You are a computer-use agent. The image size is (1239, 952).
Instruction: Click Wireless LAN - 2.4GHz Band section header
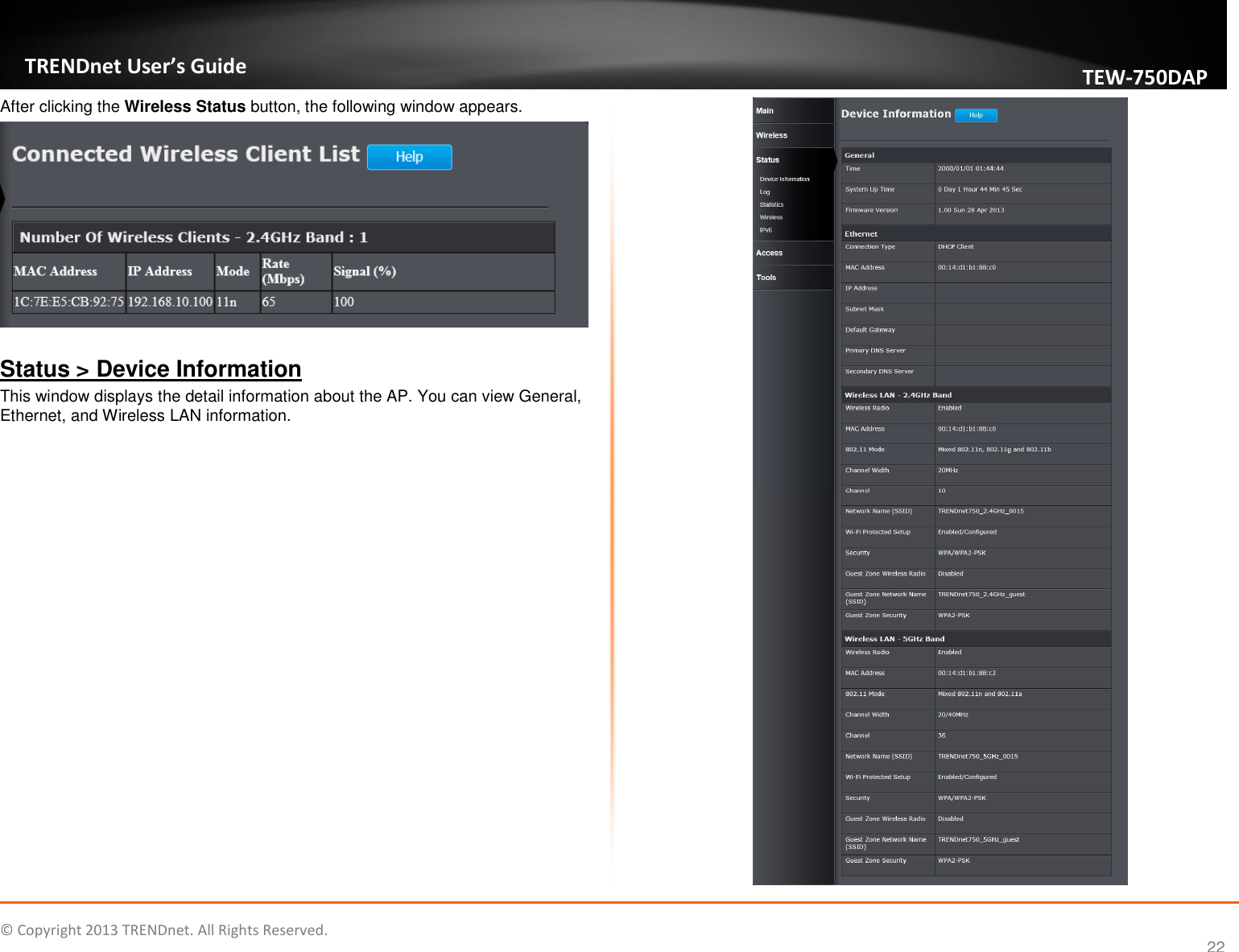[x=976, y=395]
